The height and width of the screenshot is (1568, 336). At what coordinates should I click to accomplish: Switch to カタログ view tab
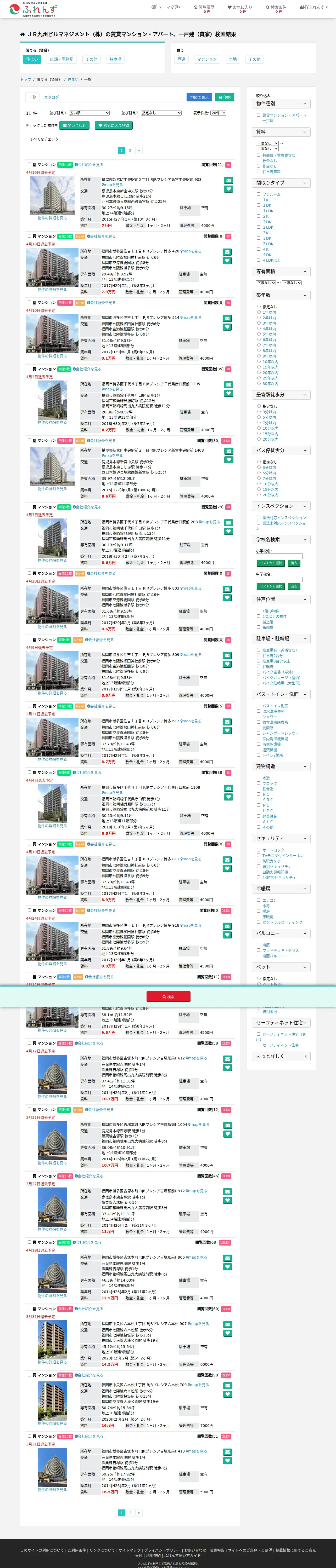(51, 97)
